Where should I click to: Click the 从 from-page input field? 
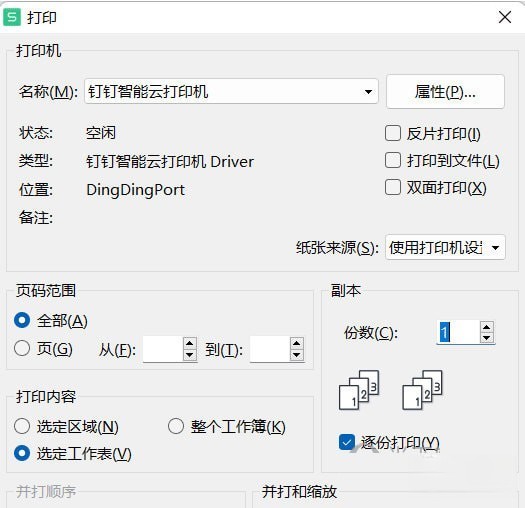163,349
